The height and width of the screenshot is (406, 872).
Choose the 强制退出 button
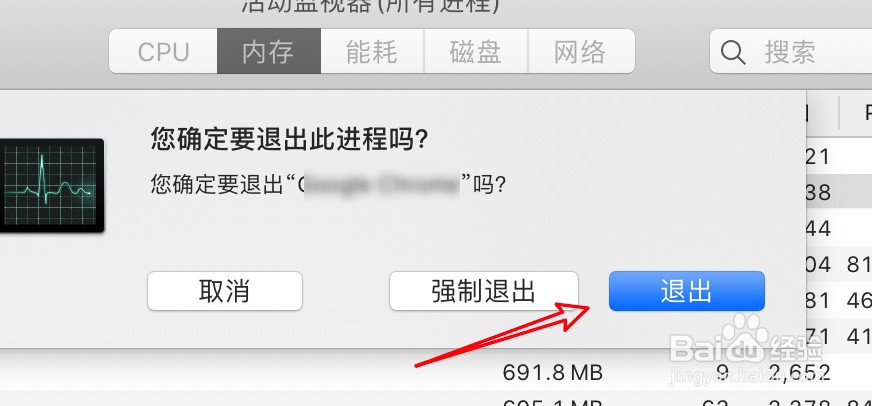(483, 291)
